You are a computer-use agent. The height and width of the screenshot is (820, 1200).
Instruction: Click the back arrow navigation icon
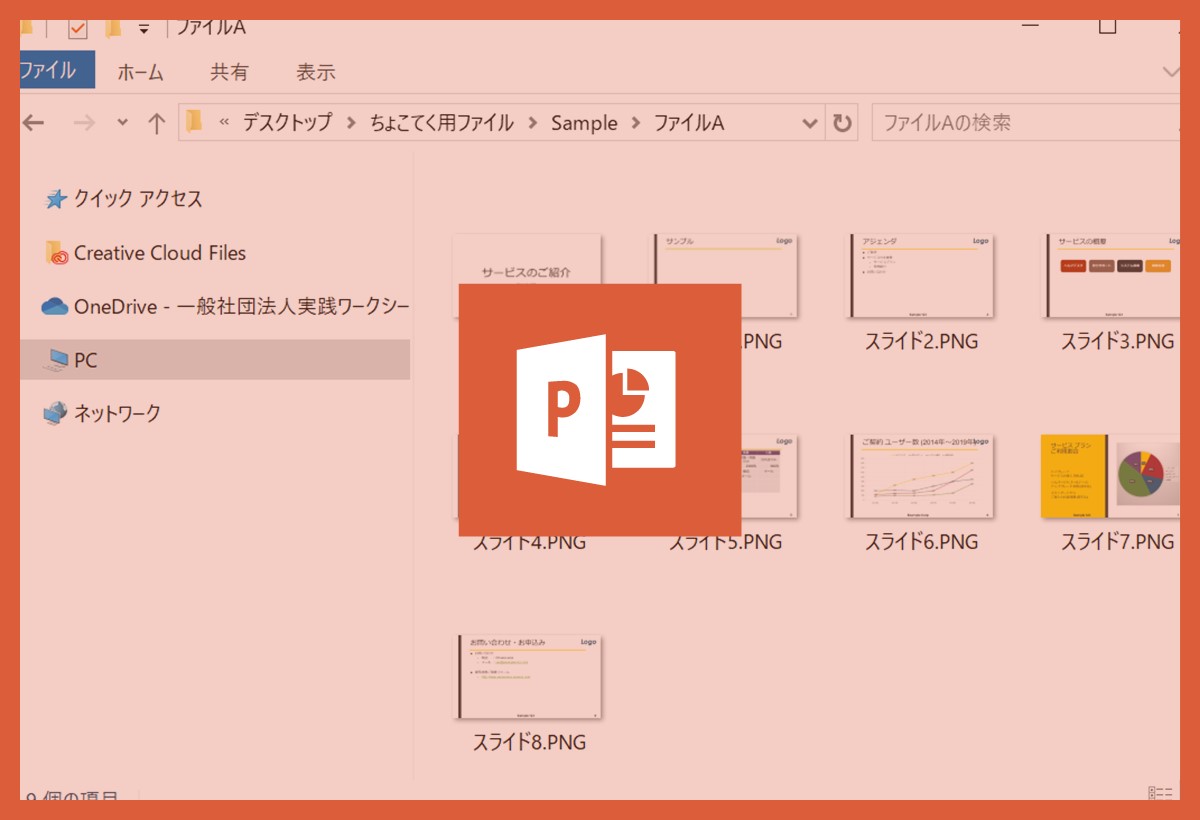(34, 123)
